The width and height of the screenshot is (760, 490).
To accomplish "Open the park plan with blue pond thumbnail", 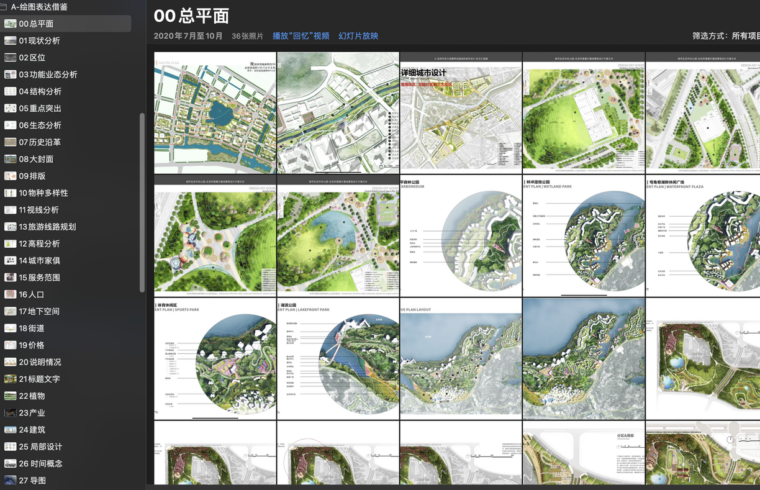I will tap(338, 236).
